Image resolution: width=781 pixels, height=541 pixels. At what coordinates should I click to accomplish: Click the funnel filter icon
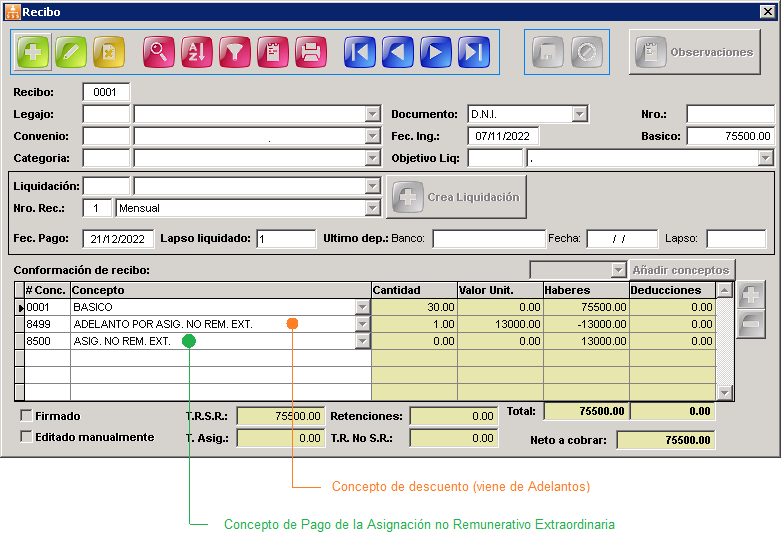(x=235, y=52)
